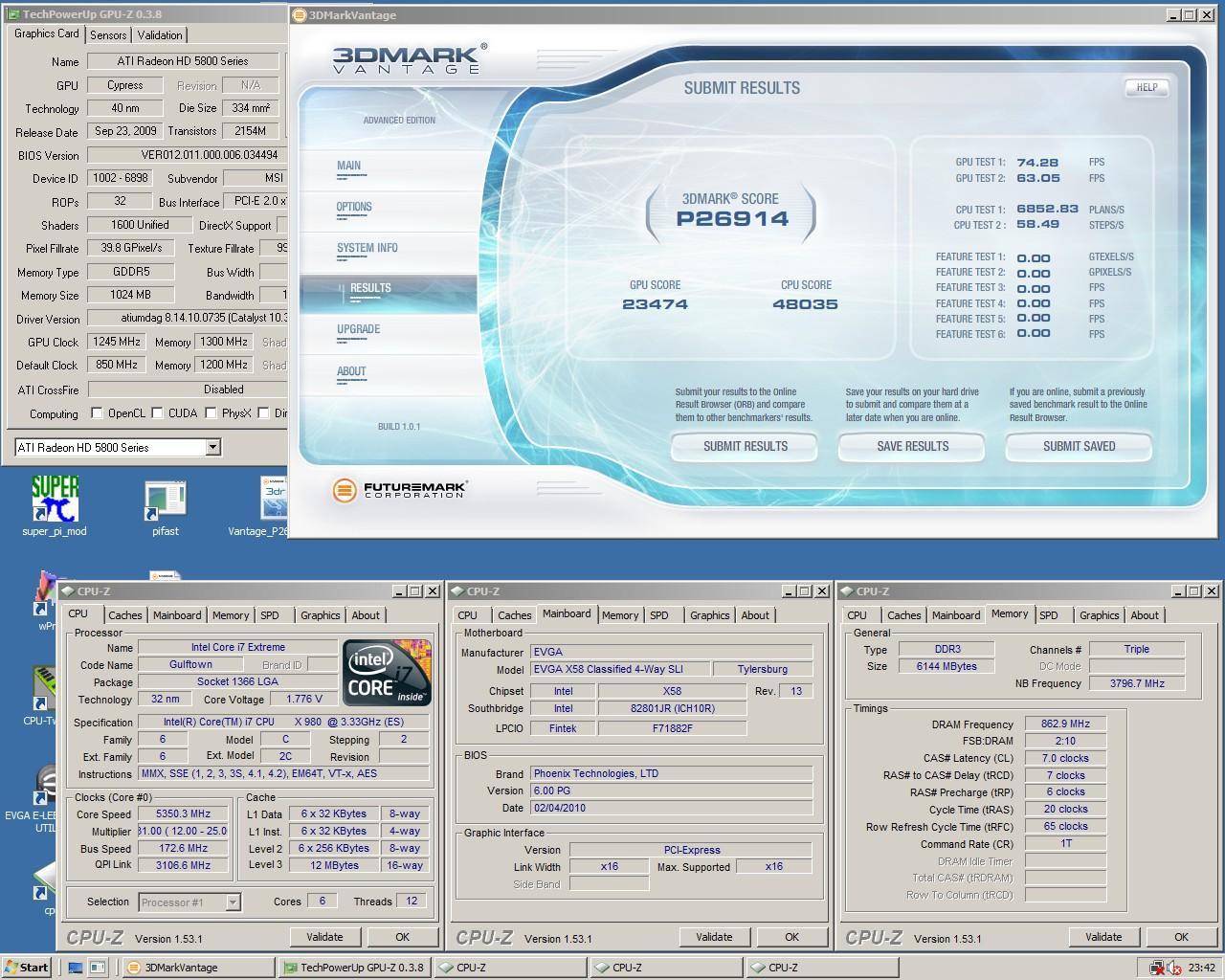This screenshot has width=1225, height=980.
Task: Click the P26914 3DMark score
Action: [x=732, y=218]
